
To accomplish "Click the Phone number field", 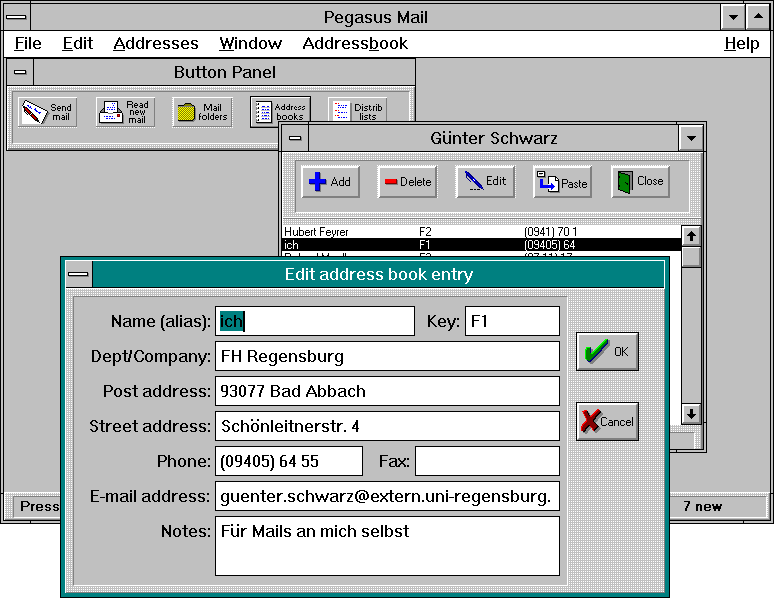I will click(289, 461).
